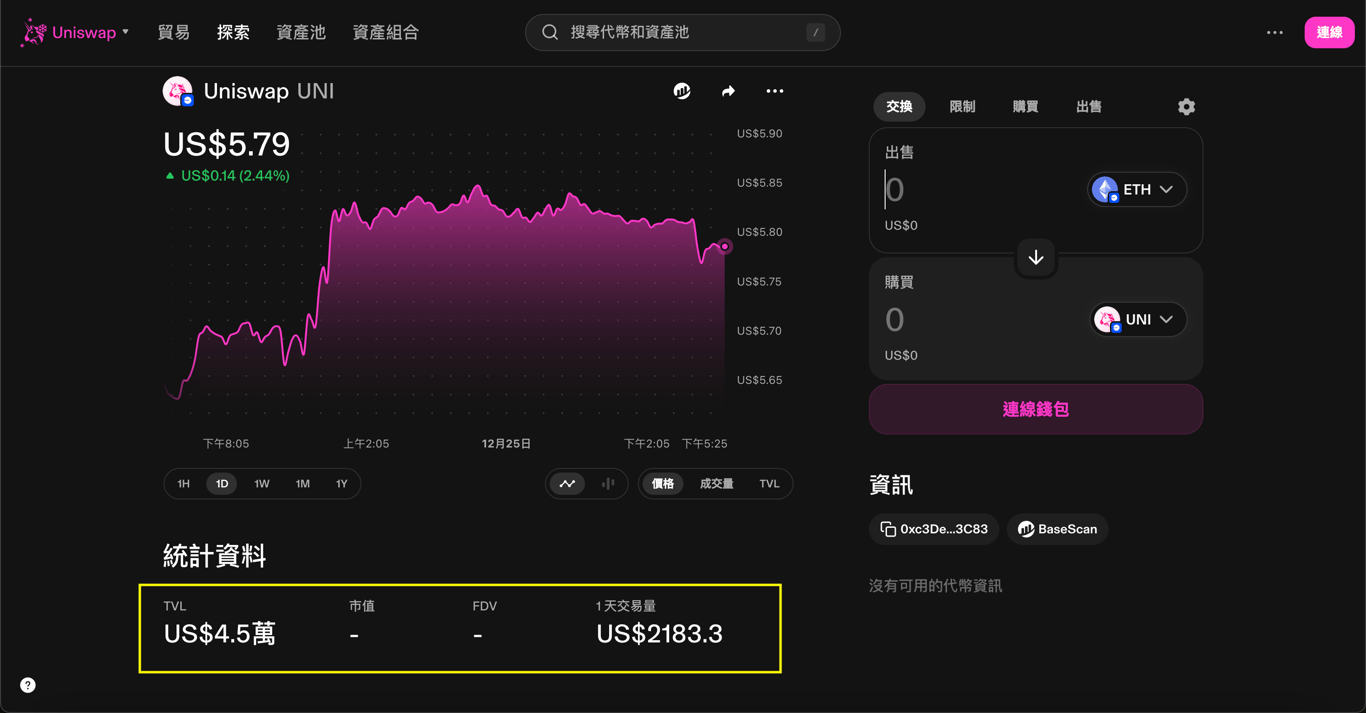This screenshot has width=1366, height=713.
Task: Select the 1W time range
Action: click(x=262, y=484)
